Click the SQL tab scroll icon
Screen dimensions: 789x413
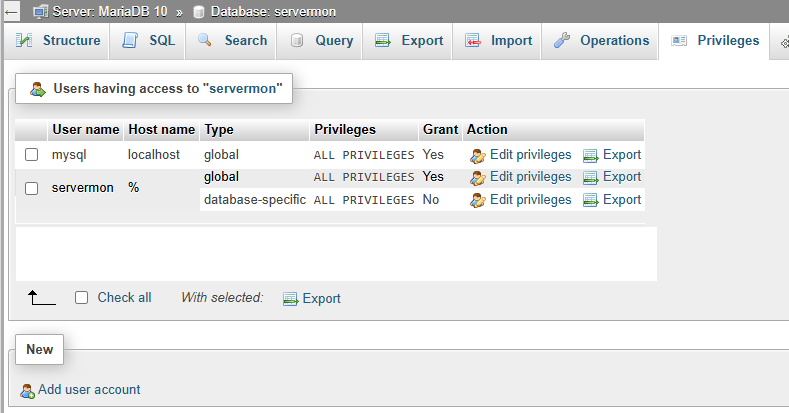130,40
